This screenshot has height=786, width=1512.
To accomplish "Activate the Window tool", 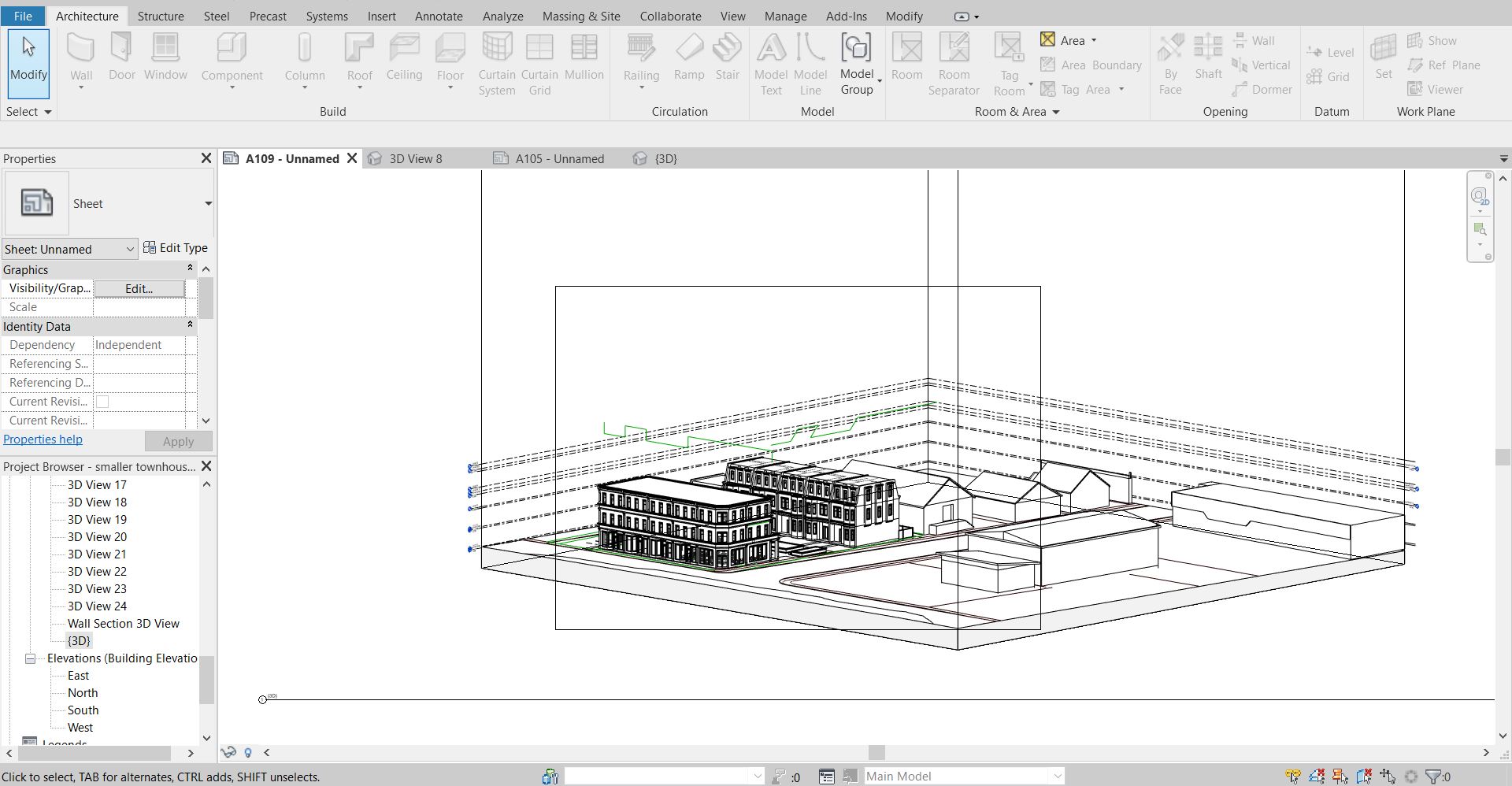I will click(x=165, y=57).
